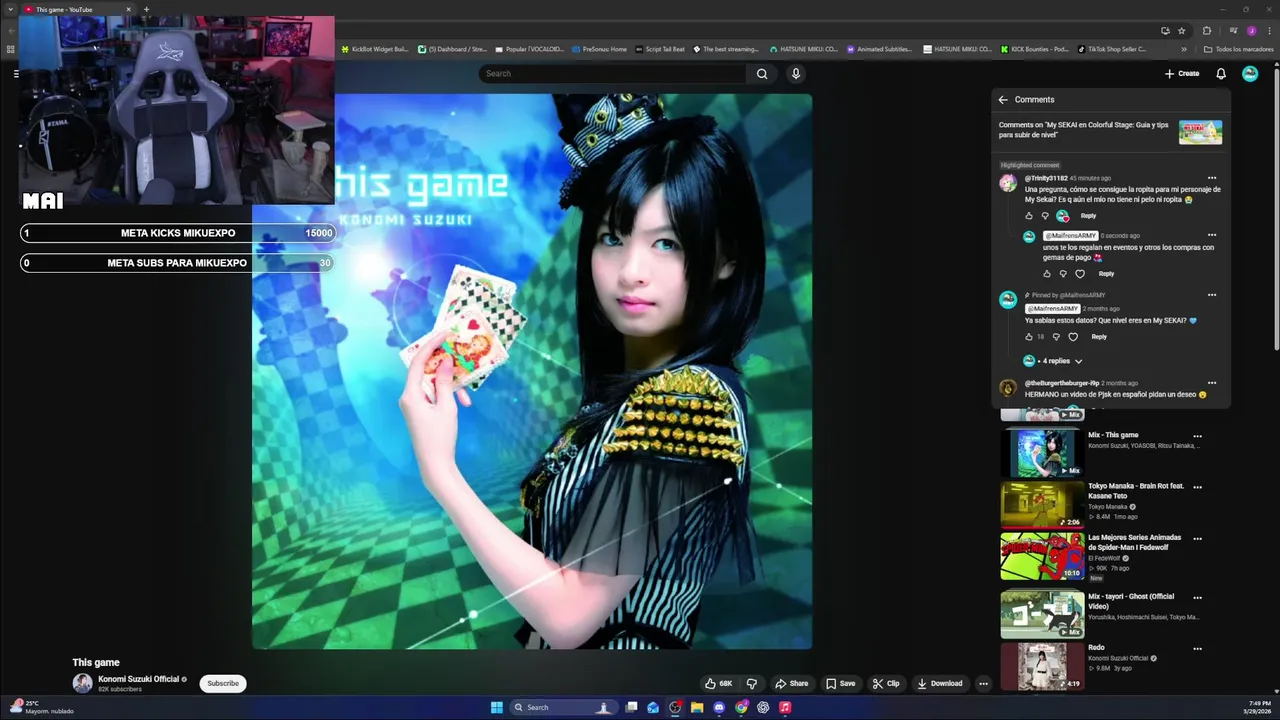
Task: Open the tab search dropdown arrow
Action: [x=10, y=9]
